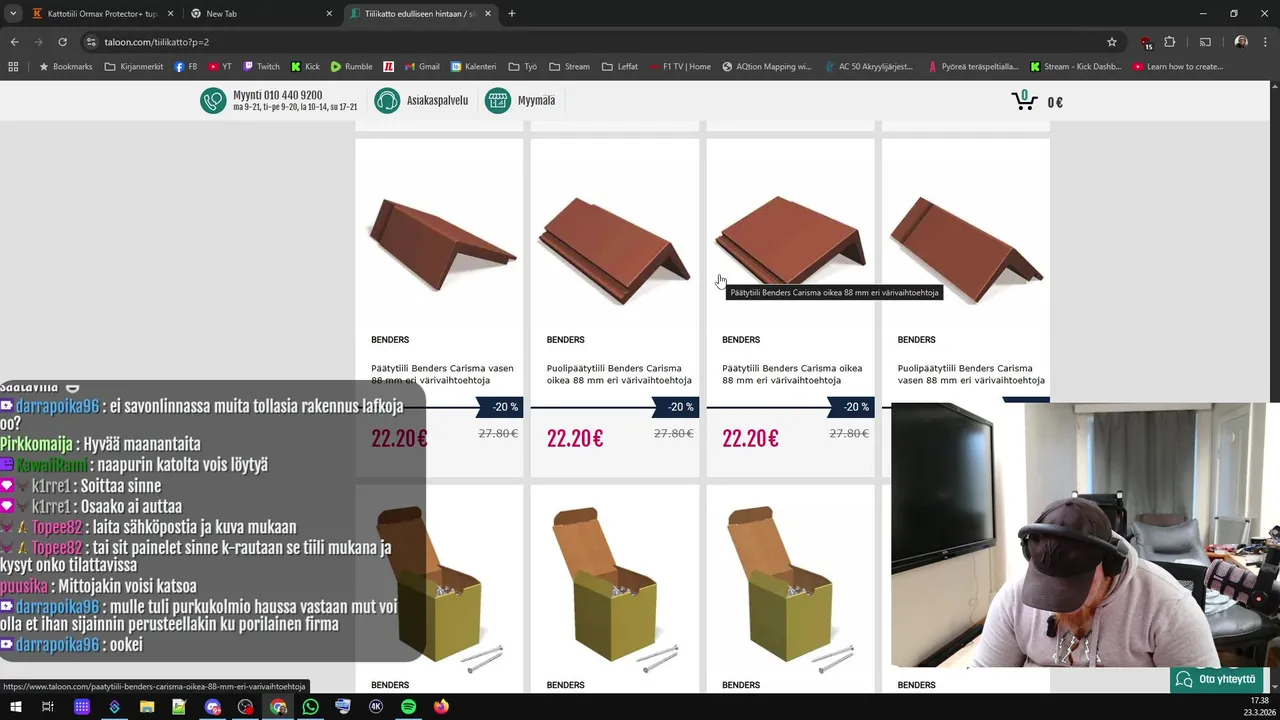The width and height of the screenshot is (1280, 720).
Task: Open Puolipäätytiili Benders Carisma vasen title link
Action: [970, 374]
